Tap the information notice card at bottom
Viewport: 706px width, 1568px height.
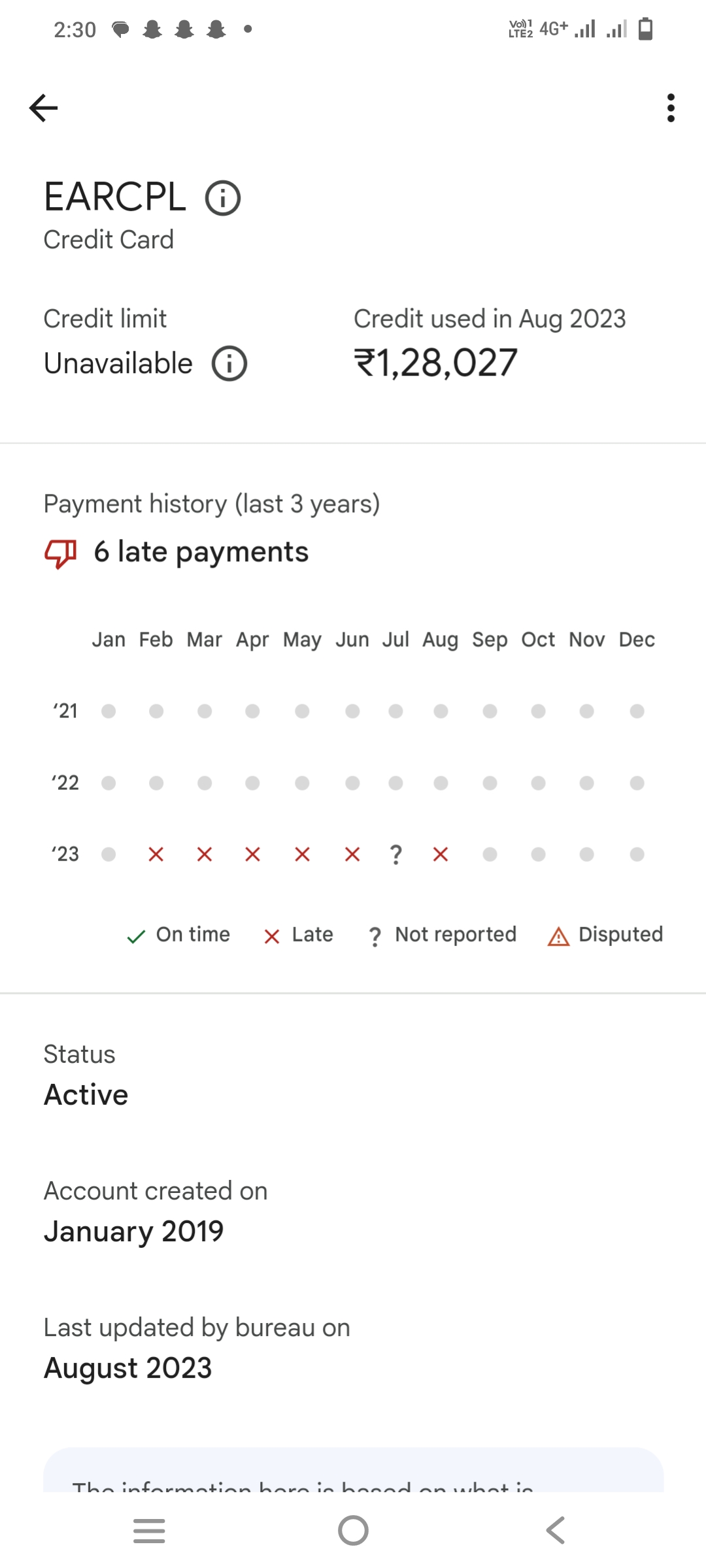point(353,1473)
